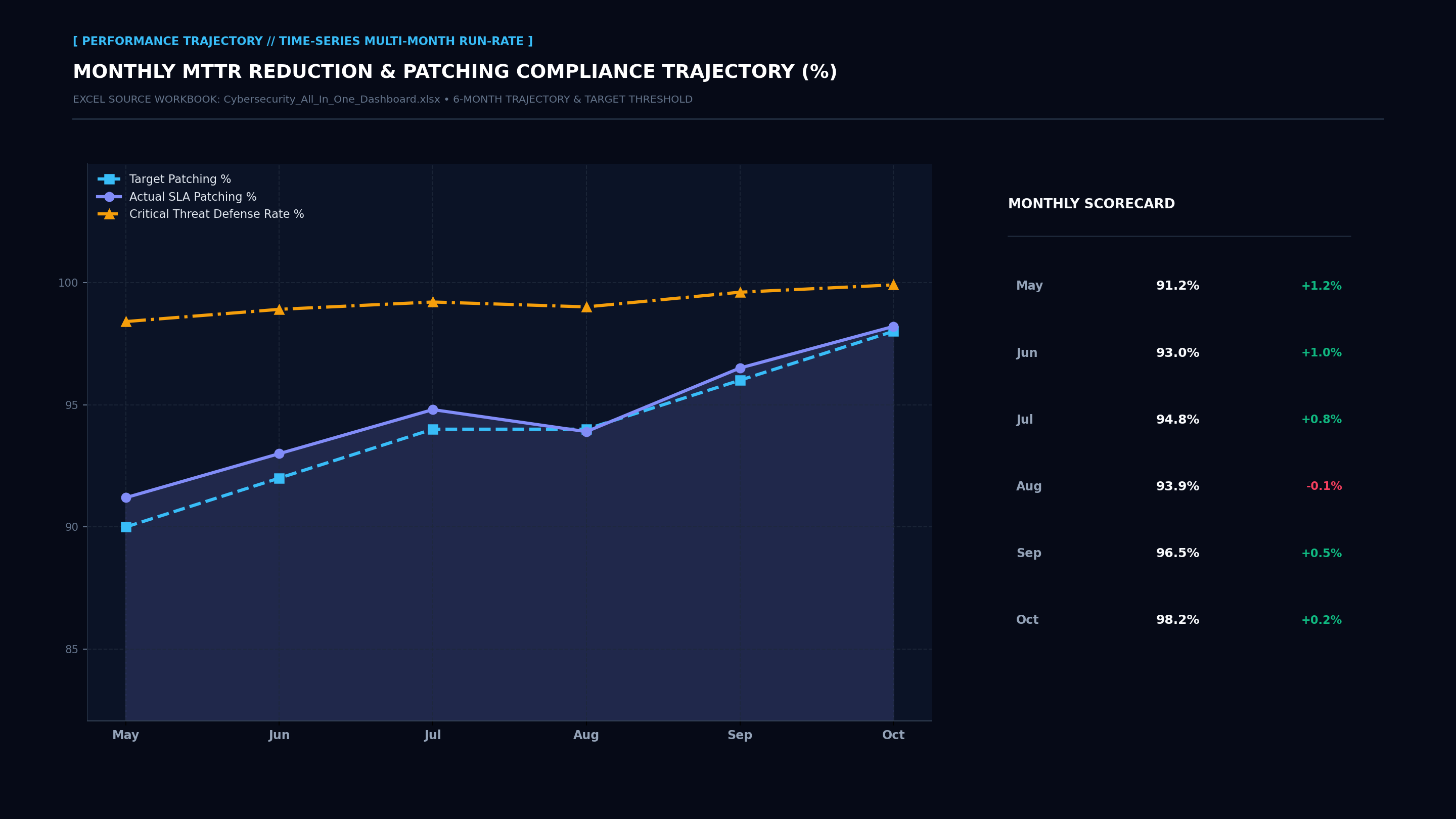Click the Actual SLA Patching % legend circle marker
Image resolution: width=1456 pixels, height=819 pixels.
109,197
